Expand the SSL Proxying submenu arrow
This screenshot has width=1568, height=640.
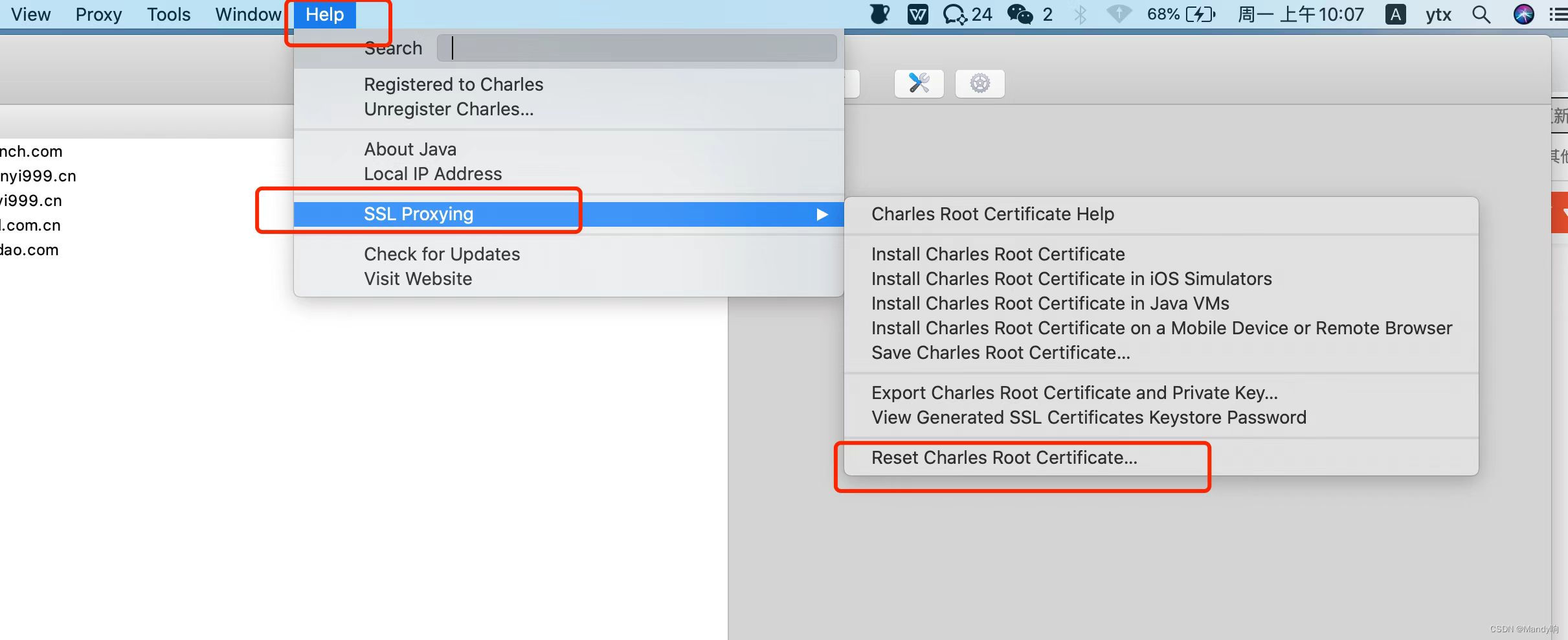pyautogui.click(x=822, y=214)
